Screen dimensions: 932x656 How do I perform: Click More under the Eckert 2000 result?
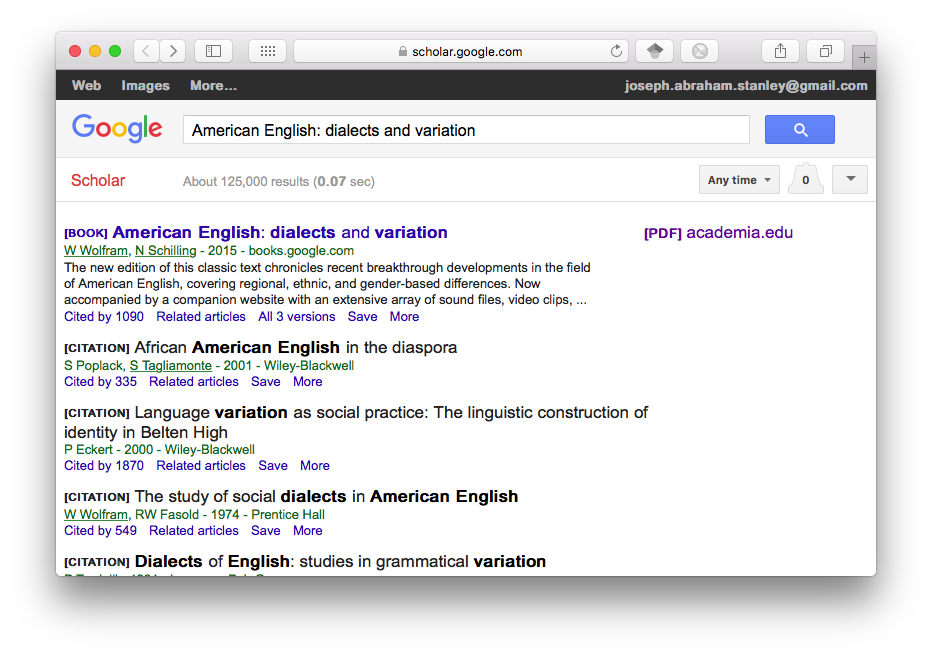tap(315, 466)
